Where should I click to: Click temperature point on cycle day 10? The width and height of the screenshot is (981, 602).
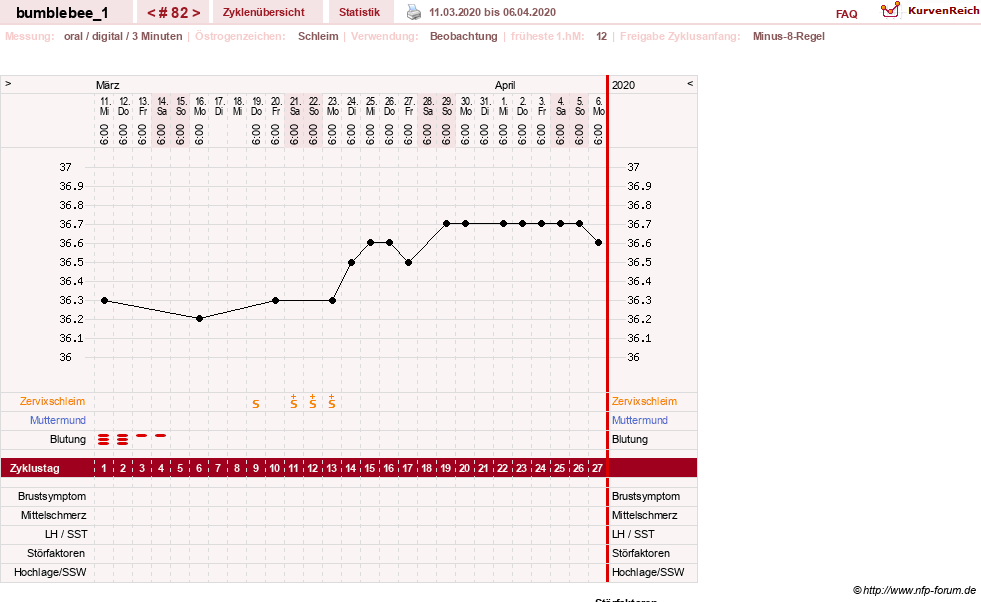275,300
